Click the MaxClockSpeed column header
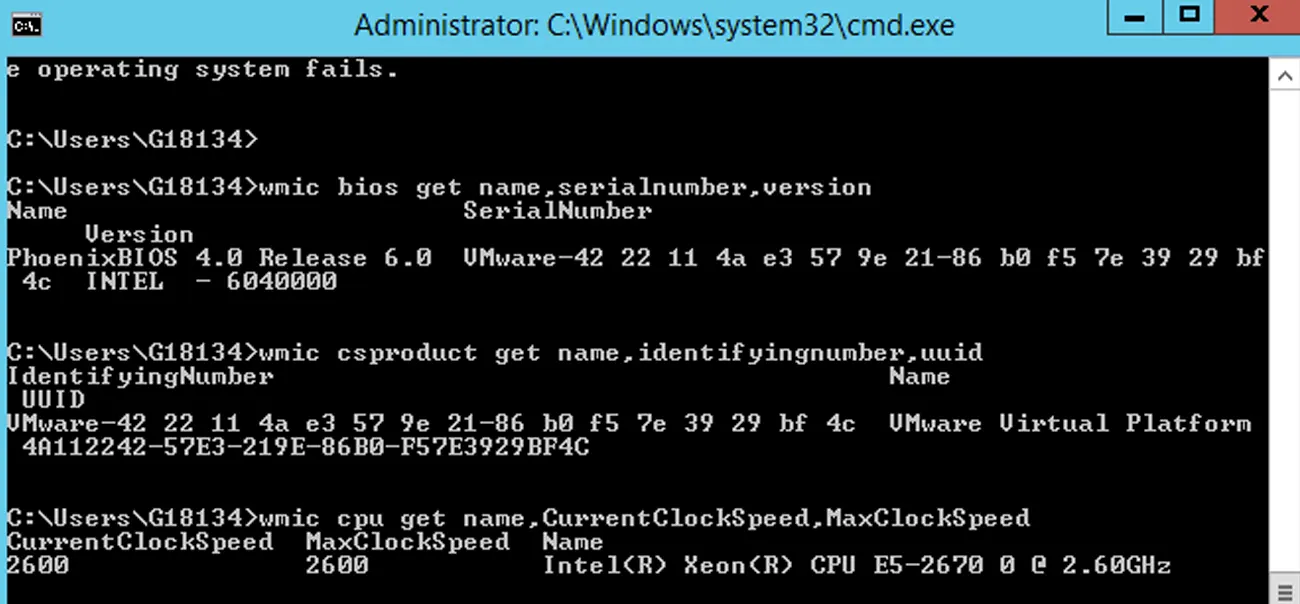Screen dimensions: 1300x604 coord(408,542)
